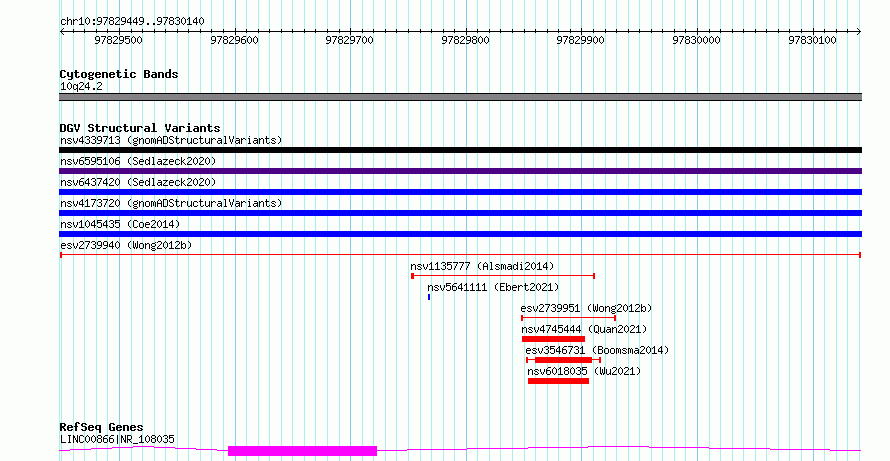Click the DGV Structural Variants track title
This screenshot has width=890, height=461.
140,128
